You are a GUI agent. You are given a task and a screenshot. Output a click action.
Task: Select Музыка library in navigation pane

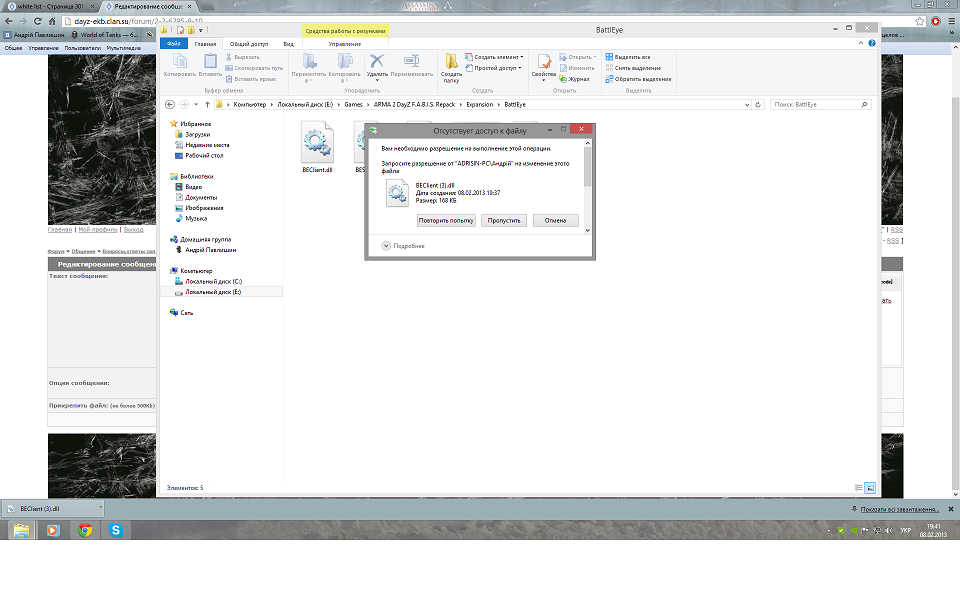click(196, 218)
